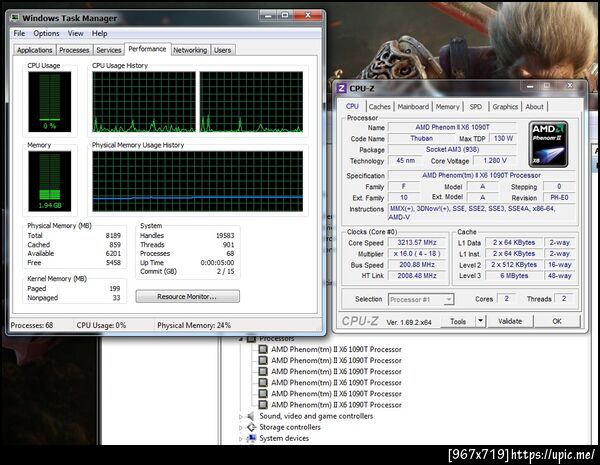Open the Tools dropdown arrow in CPU-Z
The height and width of the screenshot is (465, 600).
point(480,321)
